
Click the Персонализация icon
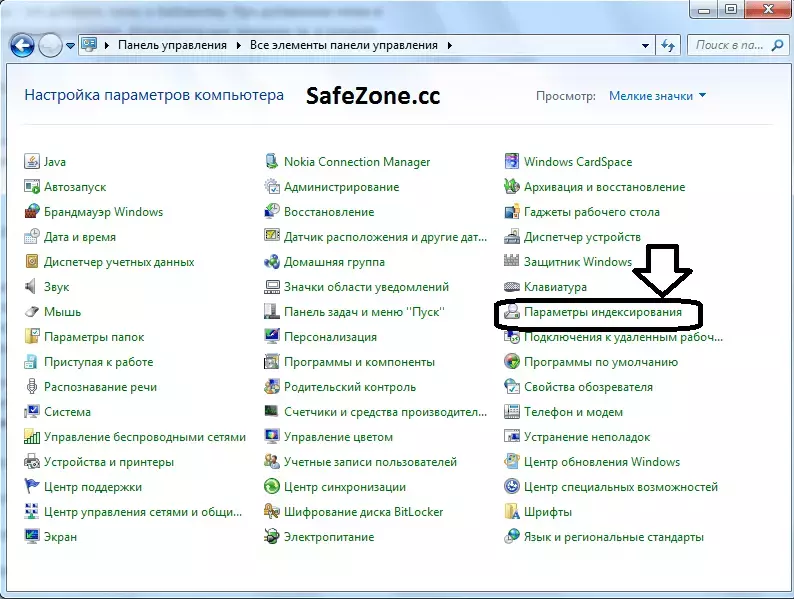pyautogui.click(x=272, y=337)
